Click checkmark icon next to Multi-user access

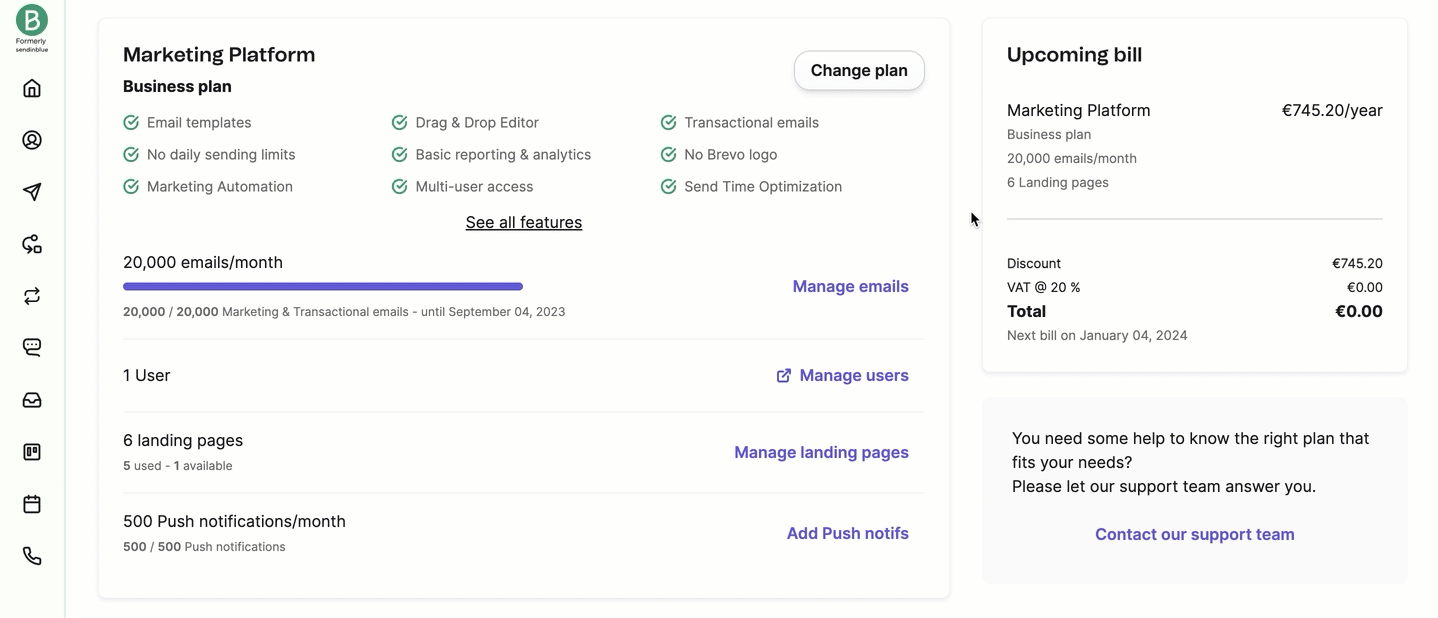pos(400,187)
